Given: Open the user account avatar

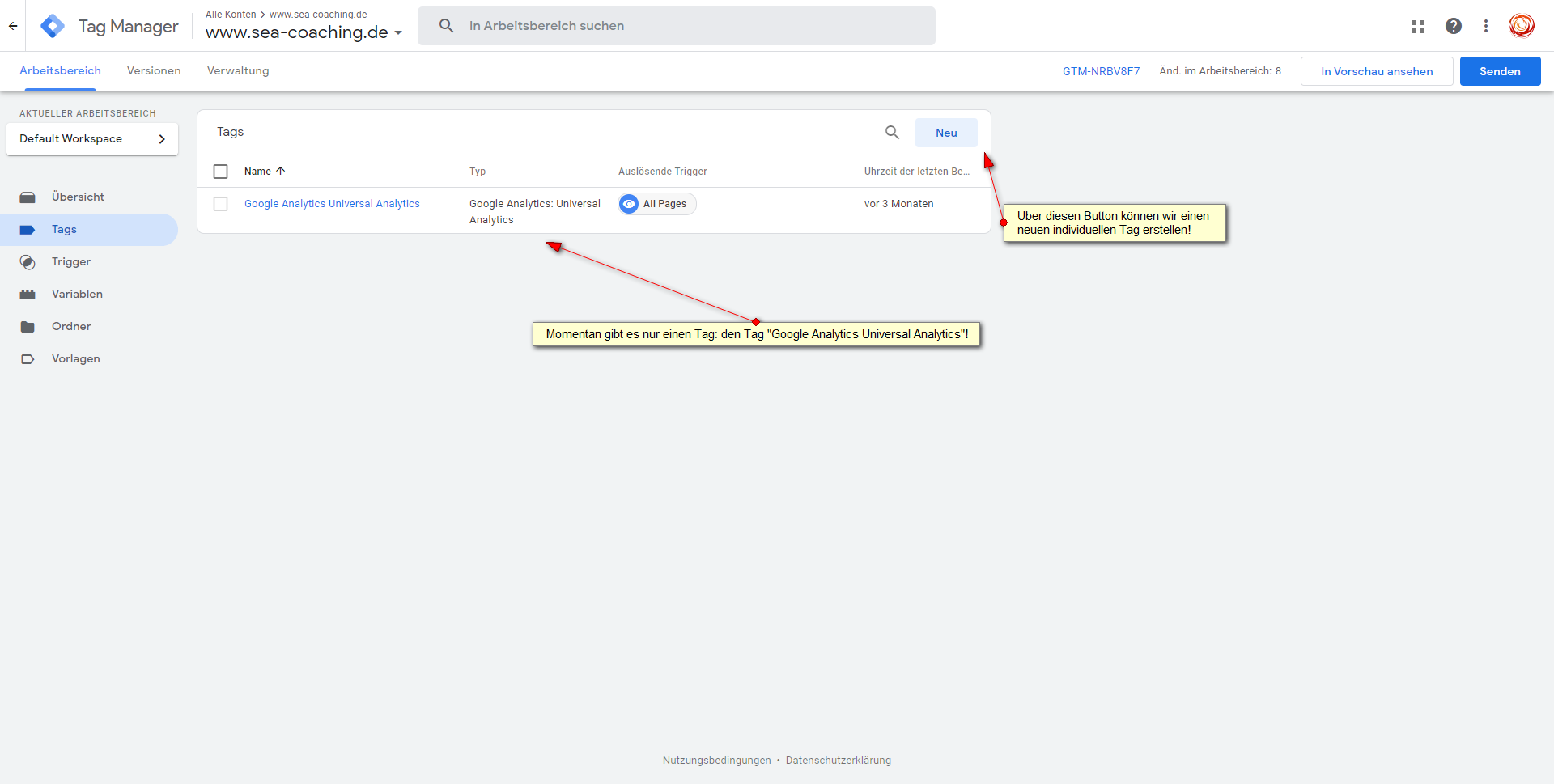Looking at the screenshot, I should [1522, 26].
